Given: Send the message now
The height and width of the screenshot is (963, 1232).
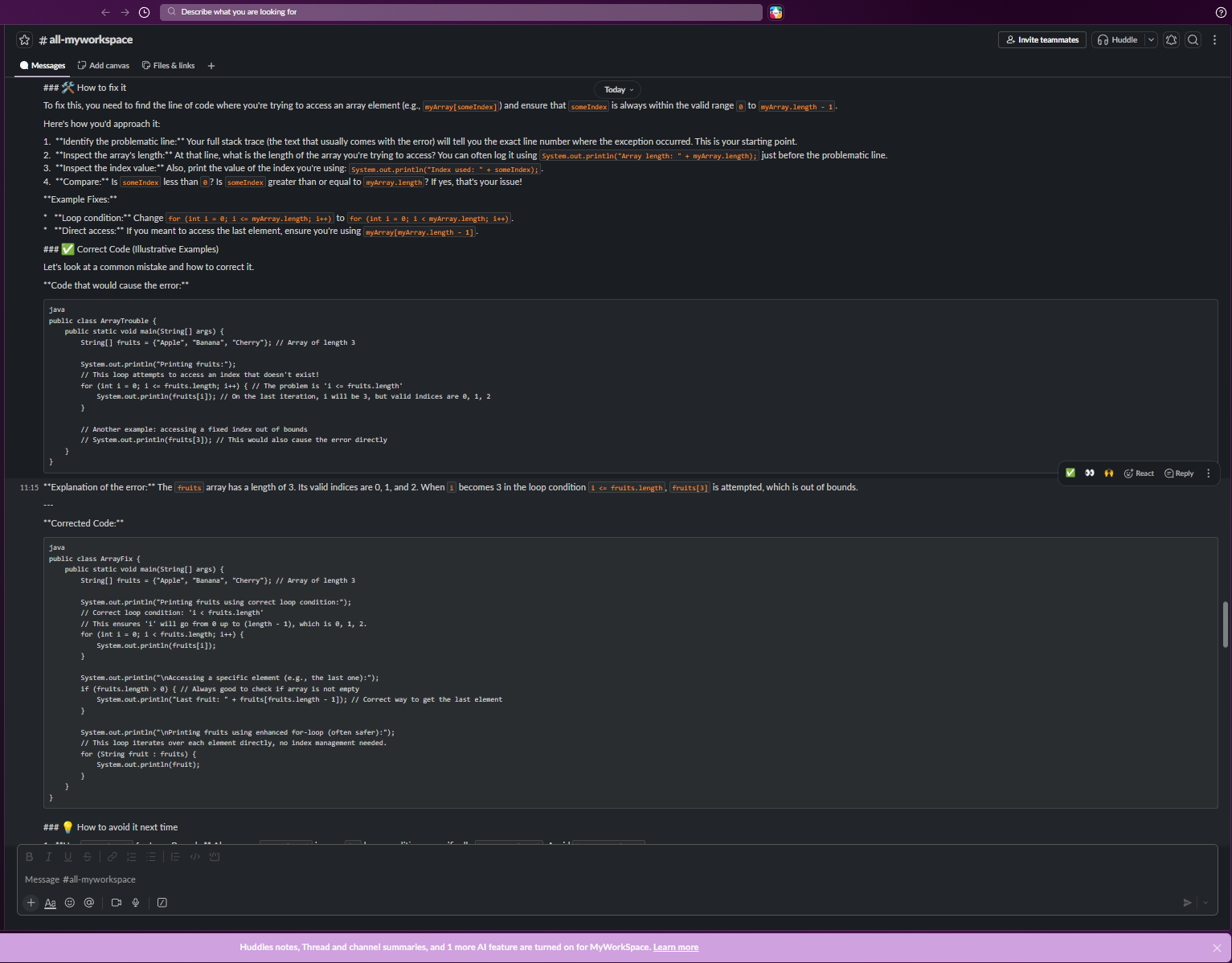Looking at the screenshot, I should pos(1188,903).
